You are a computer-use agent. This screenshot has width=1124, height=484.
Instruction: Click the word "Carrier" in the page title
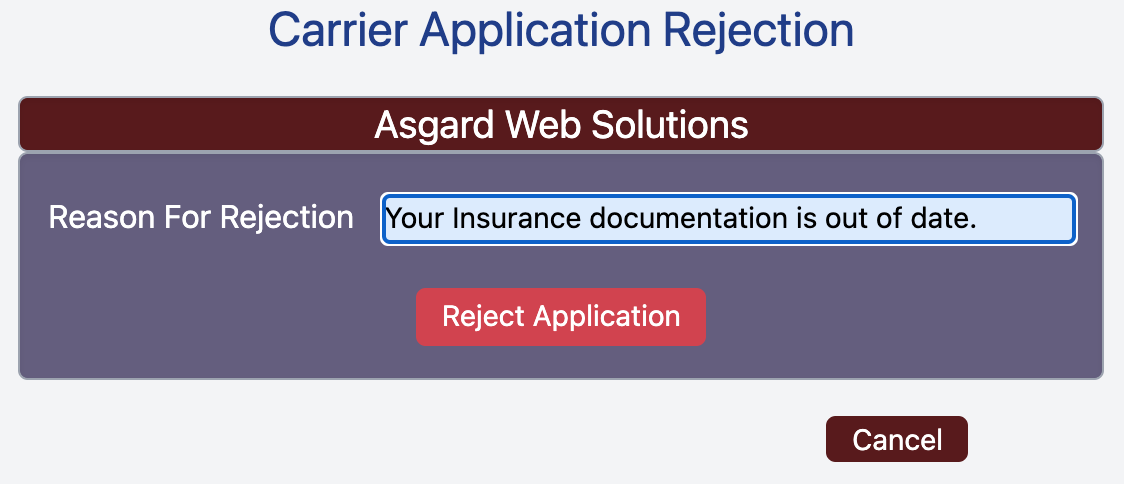(338, 30)
